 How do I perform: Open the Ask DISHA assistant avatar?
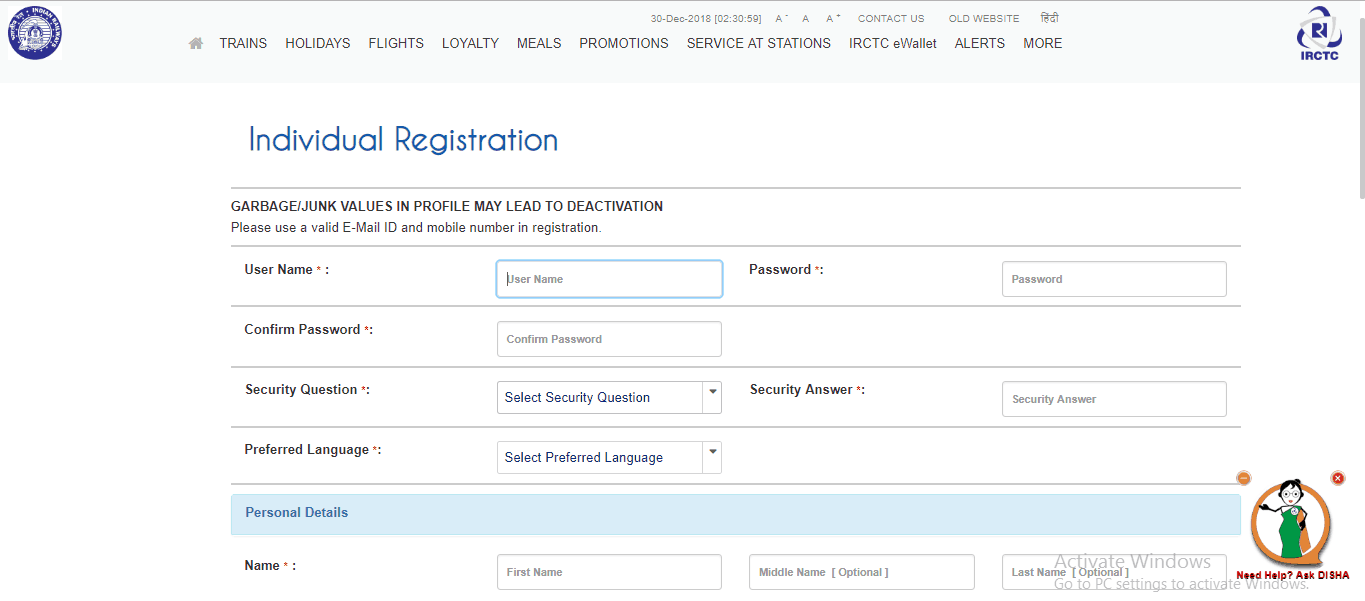tap(1291, 524)
